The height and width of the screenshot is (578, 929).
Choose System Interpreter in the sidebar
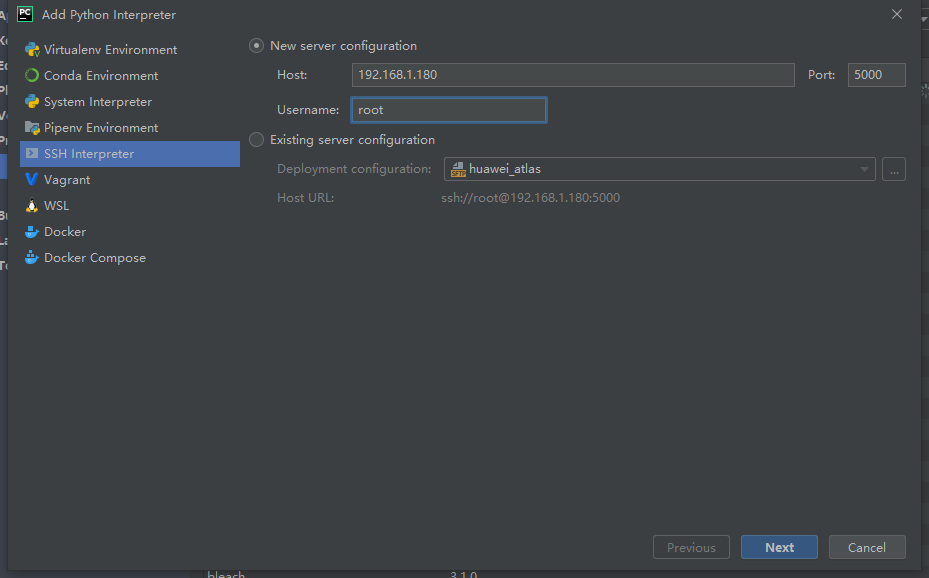[x=130, y=102]
